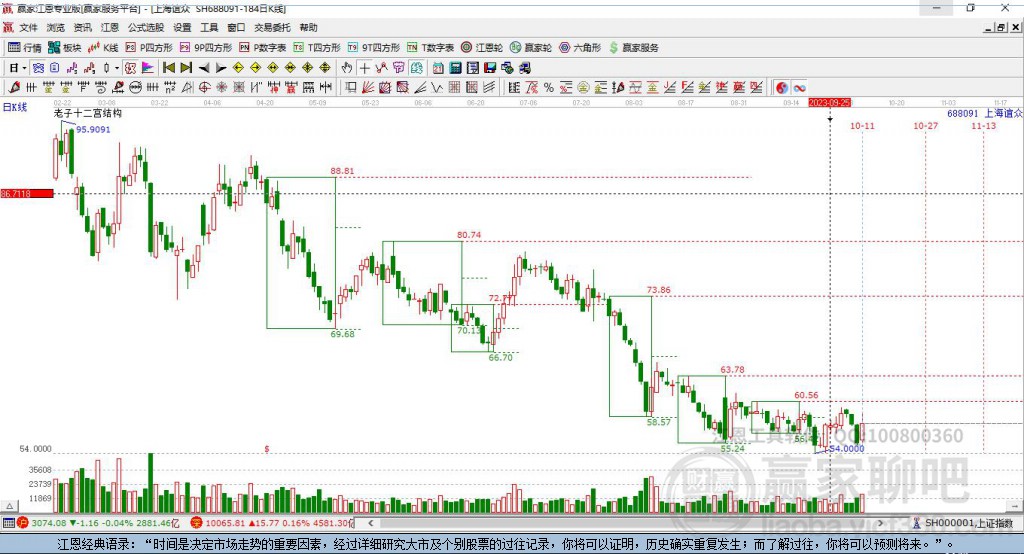
Task: Open the 公式选股 menu
Action: pos(146,27)
